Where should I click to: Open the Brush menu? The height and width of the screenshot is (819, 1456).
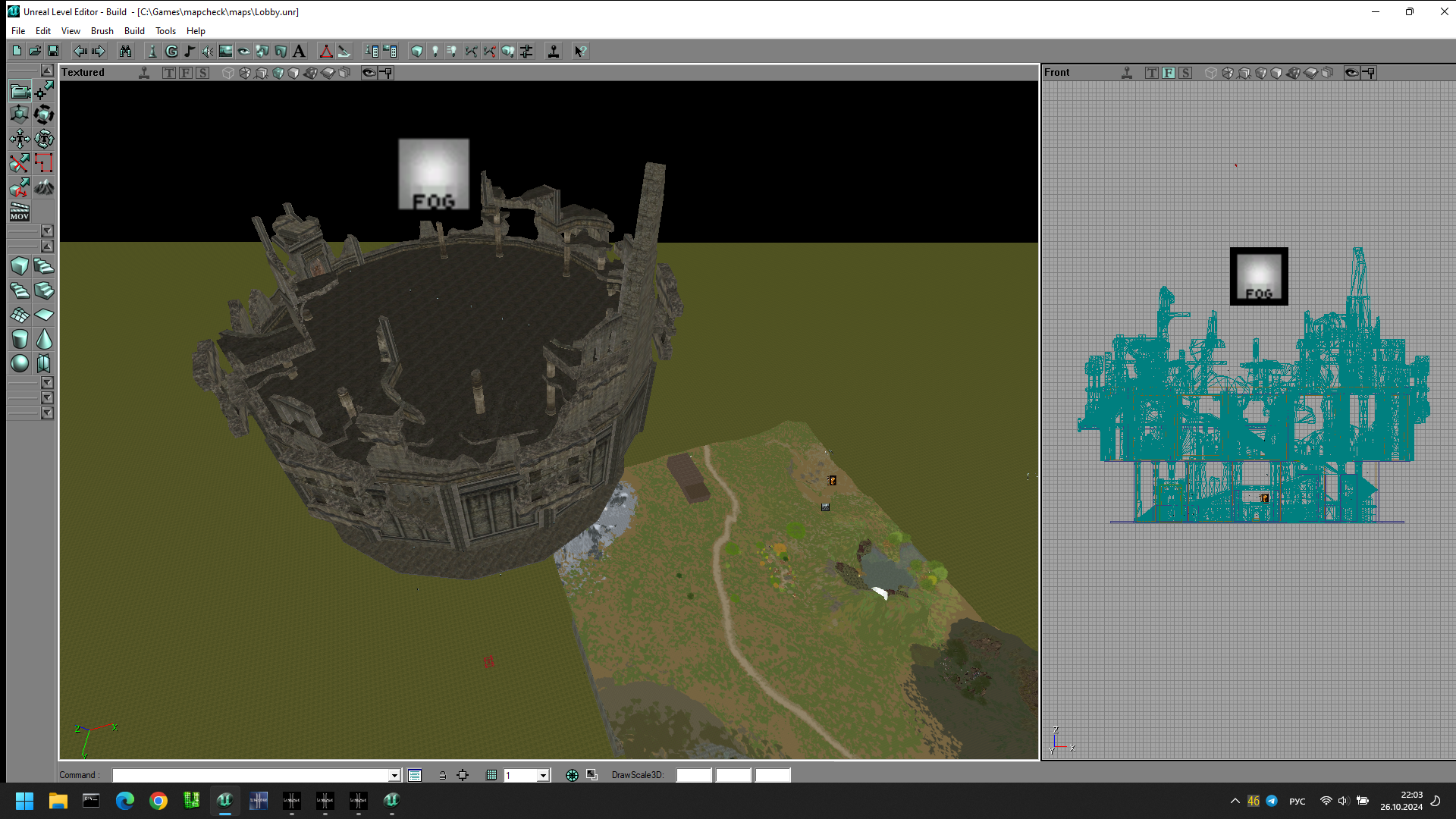(x=102, y=31)
